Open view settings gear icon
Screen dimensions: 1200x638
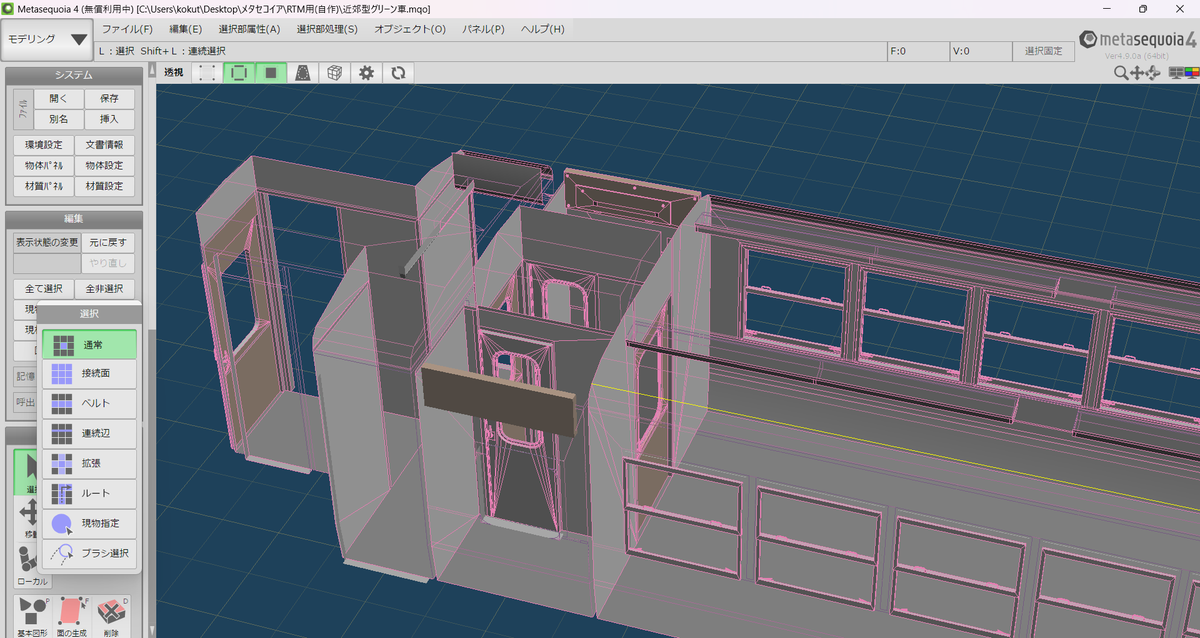(367, 72)
